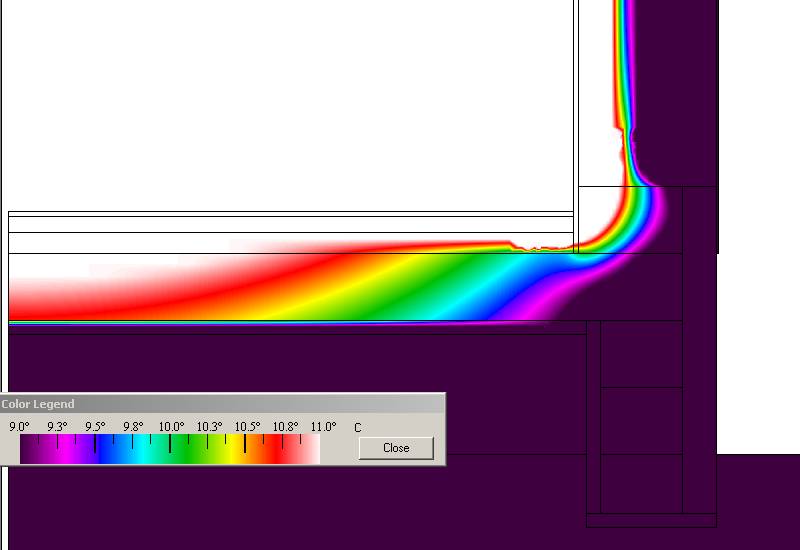Click the 10.8° legend label
This screenshot has width=800, height=550.
(x=285, y=427)
